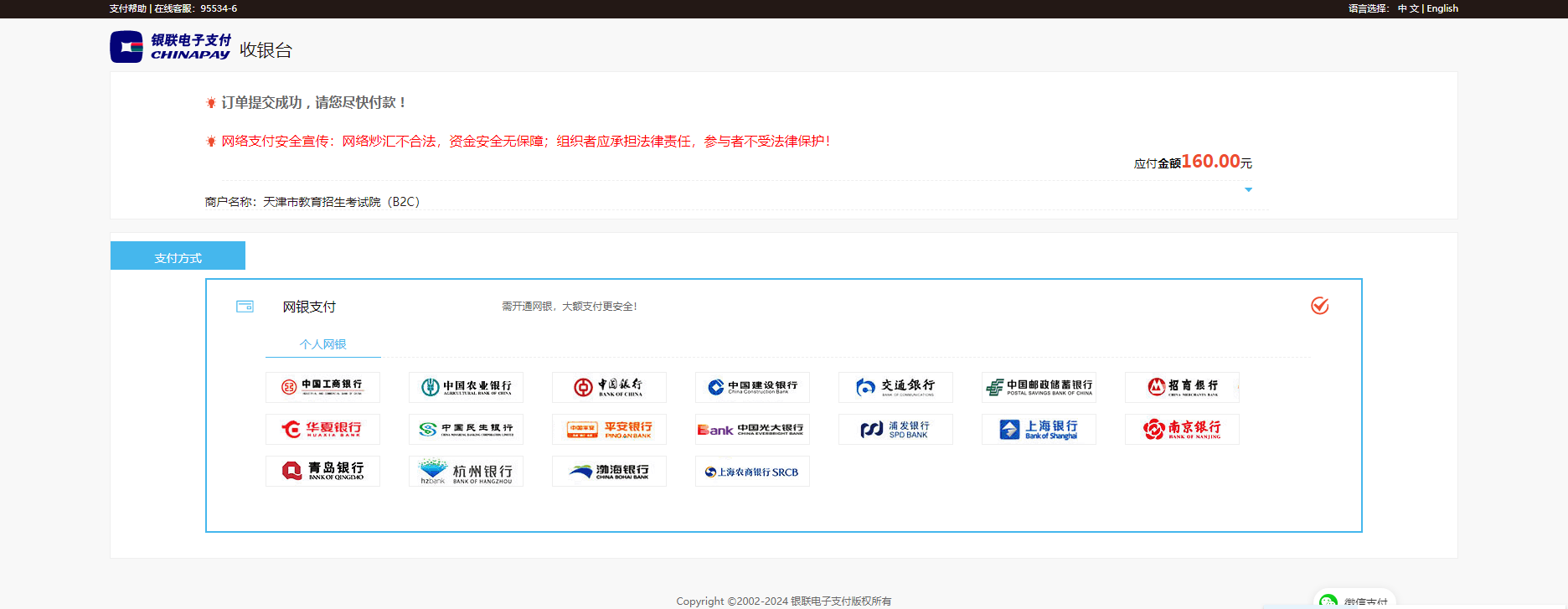Expand order details with blue arrow

[1248, 189]
